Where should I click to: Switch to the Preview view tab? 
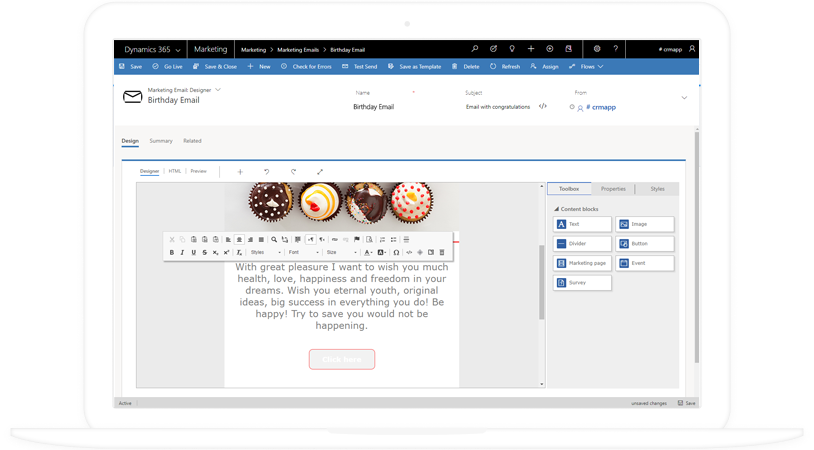pos(198,171)
